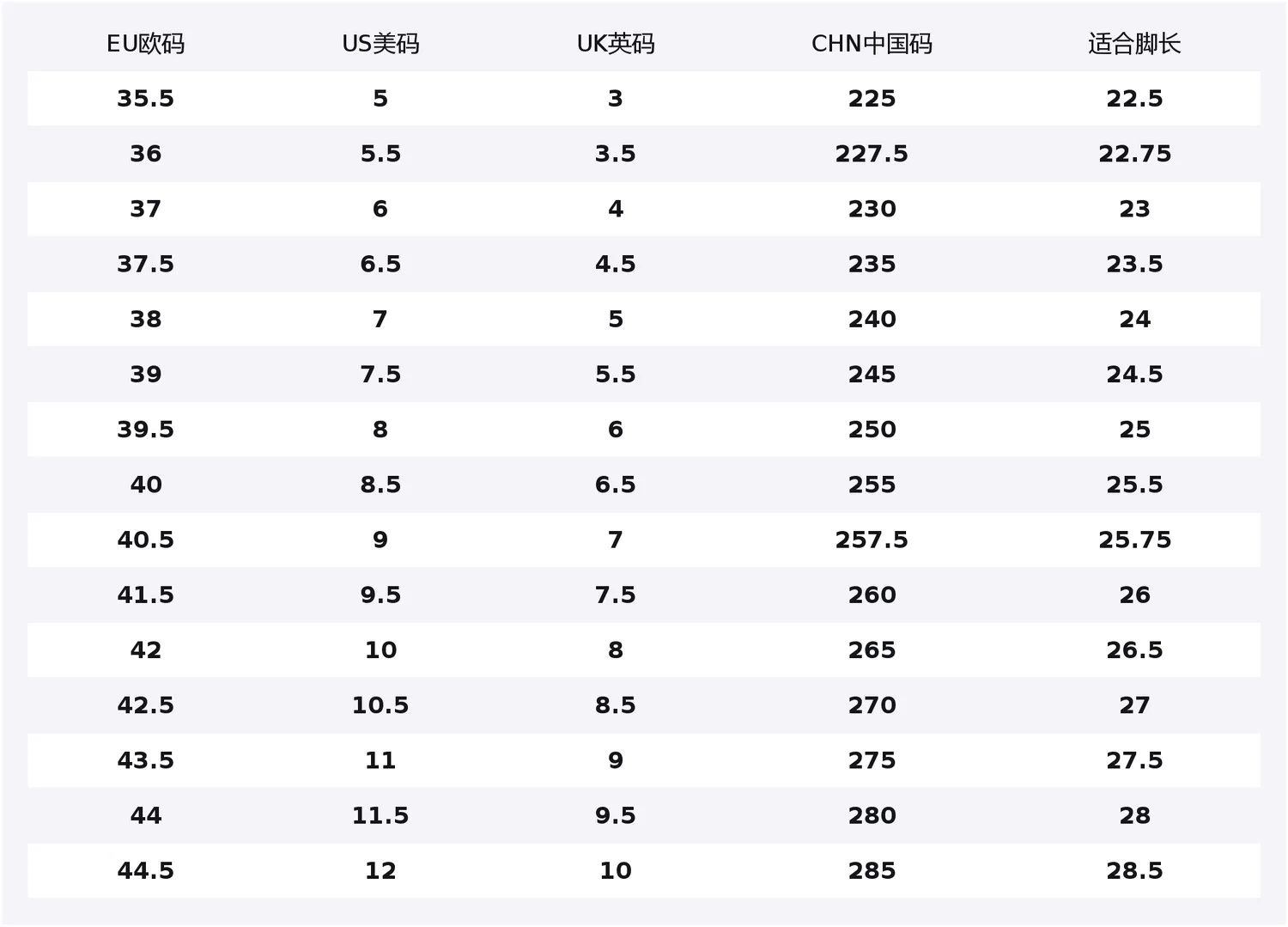The image size is (1288, 927).
Task: Click the CHN 240 cell
Action: [x=872, y=320]
